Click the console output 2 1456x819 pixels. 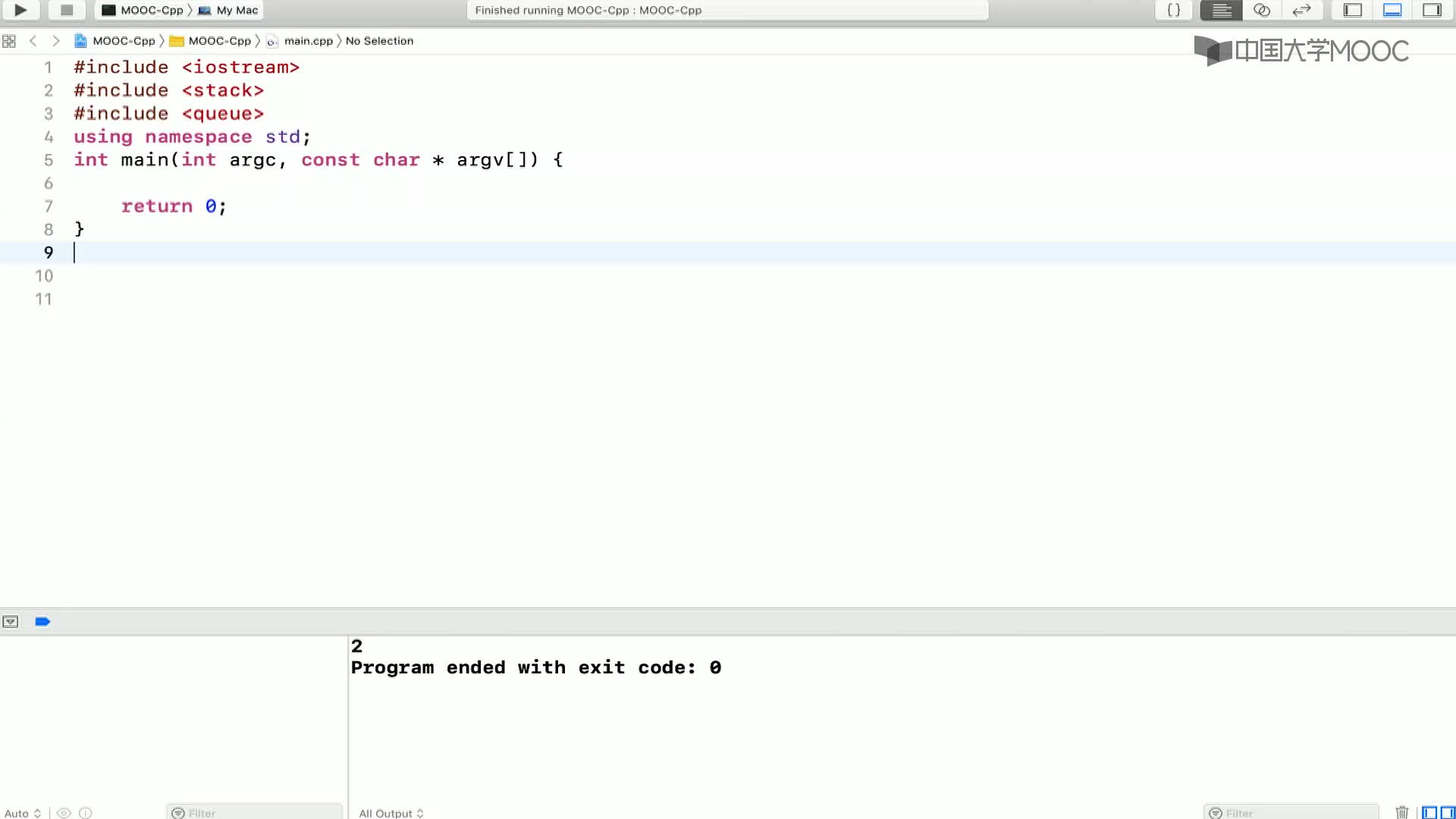356,646
